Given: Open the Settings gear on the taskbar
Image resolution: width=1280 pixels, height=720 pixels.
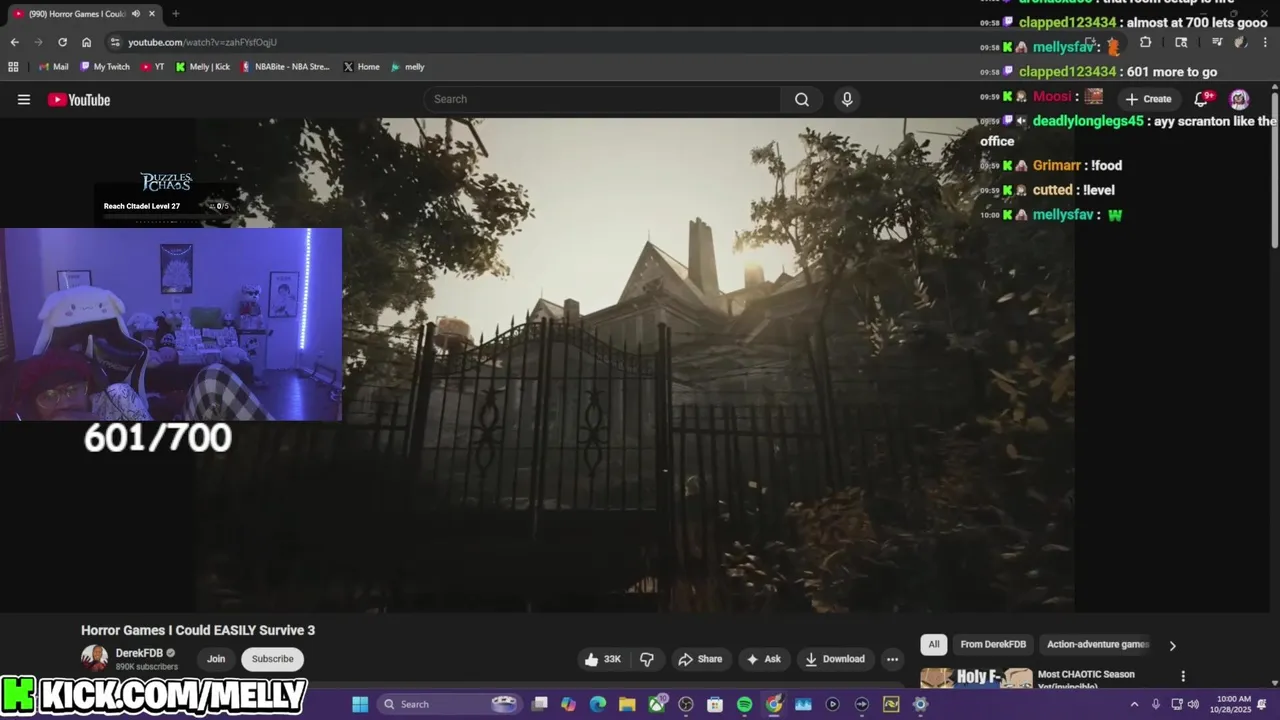Looking at the screenshot, I should (x=920, y=704).
